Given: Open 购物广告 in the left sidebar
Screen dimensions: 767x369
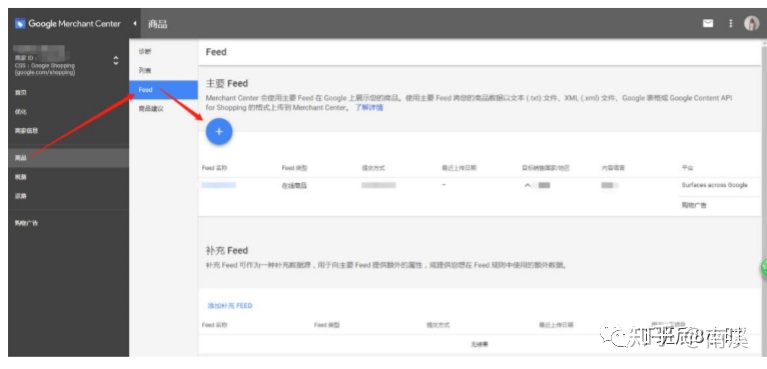Looking at the screenshot, I should point(26,223).
